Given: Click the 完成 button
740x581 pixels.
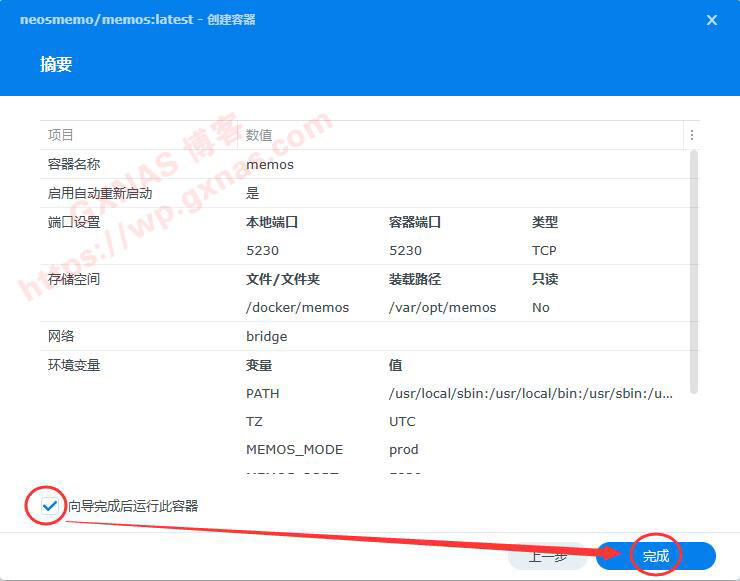Looking at the screenshot, I should coord(656,556).
